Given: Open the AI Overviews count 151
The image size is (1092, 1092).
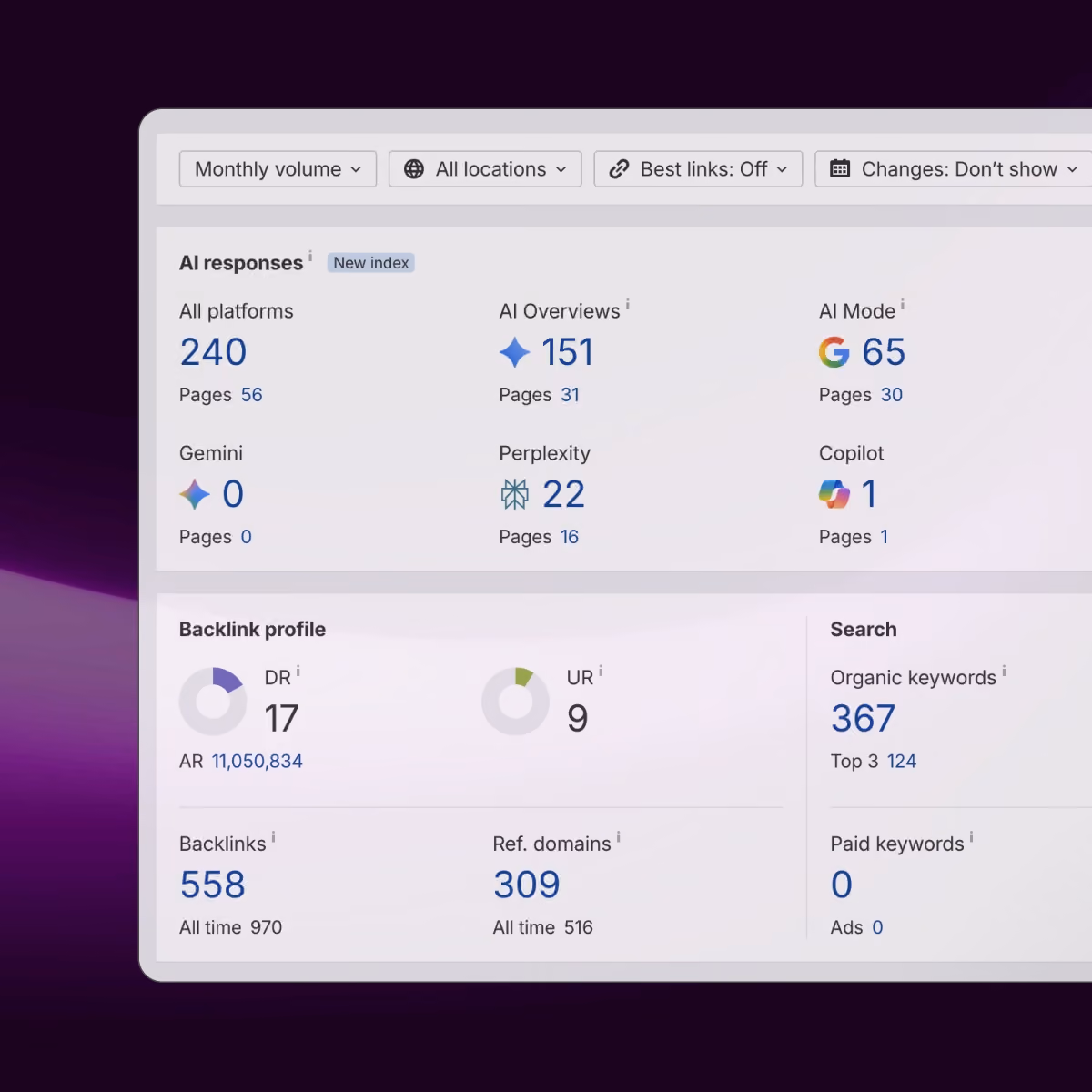Looking at the screenshot, I should (567, 352).
